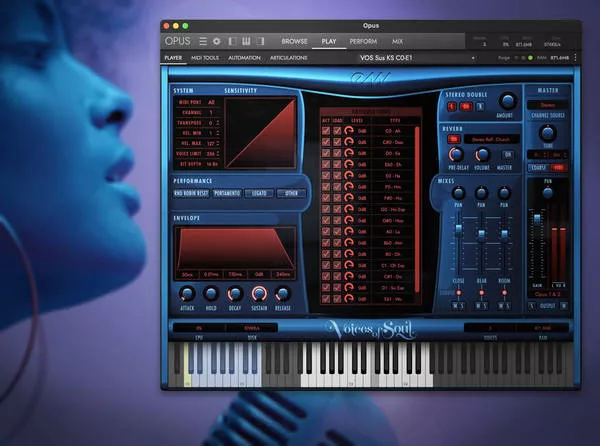Toggle the keyboard panel icon
The width and height of the screenshot is (600, 446).
pos(246,41)
